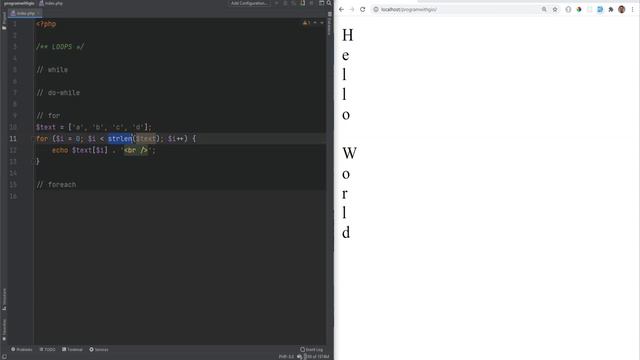Click the // foreach comment line
Image resolution: width=640 pixels, height=360 pixels.
click(56, 185)
